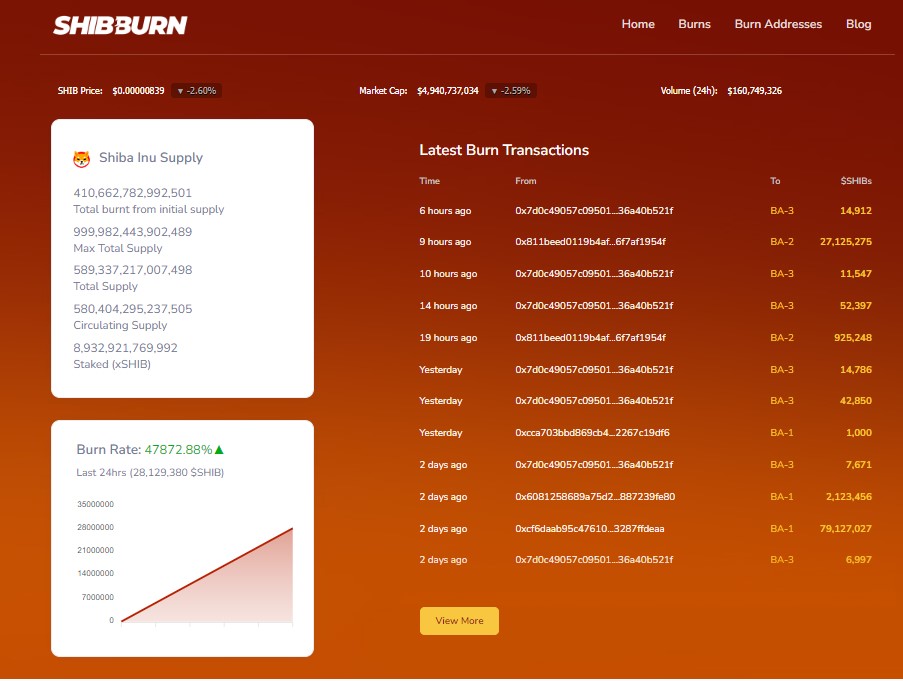Screen dimensions: 903x681
Task: Click the 6,997 burn amount
Action: click(859, 560)
